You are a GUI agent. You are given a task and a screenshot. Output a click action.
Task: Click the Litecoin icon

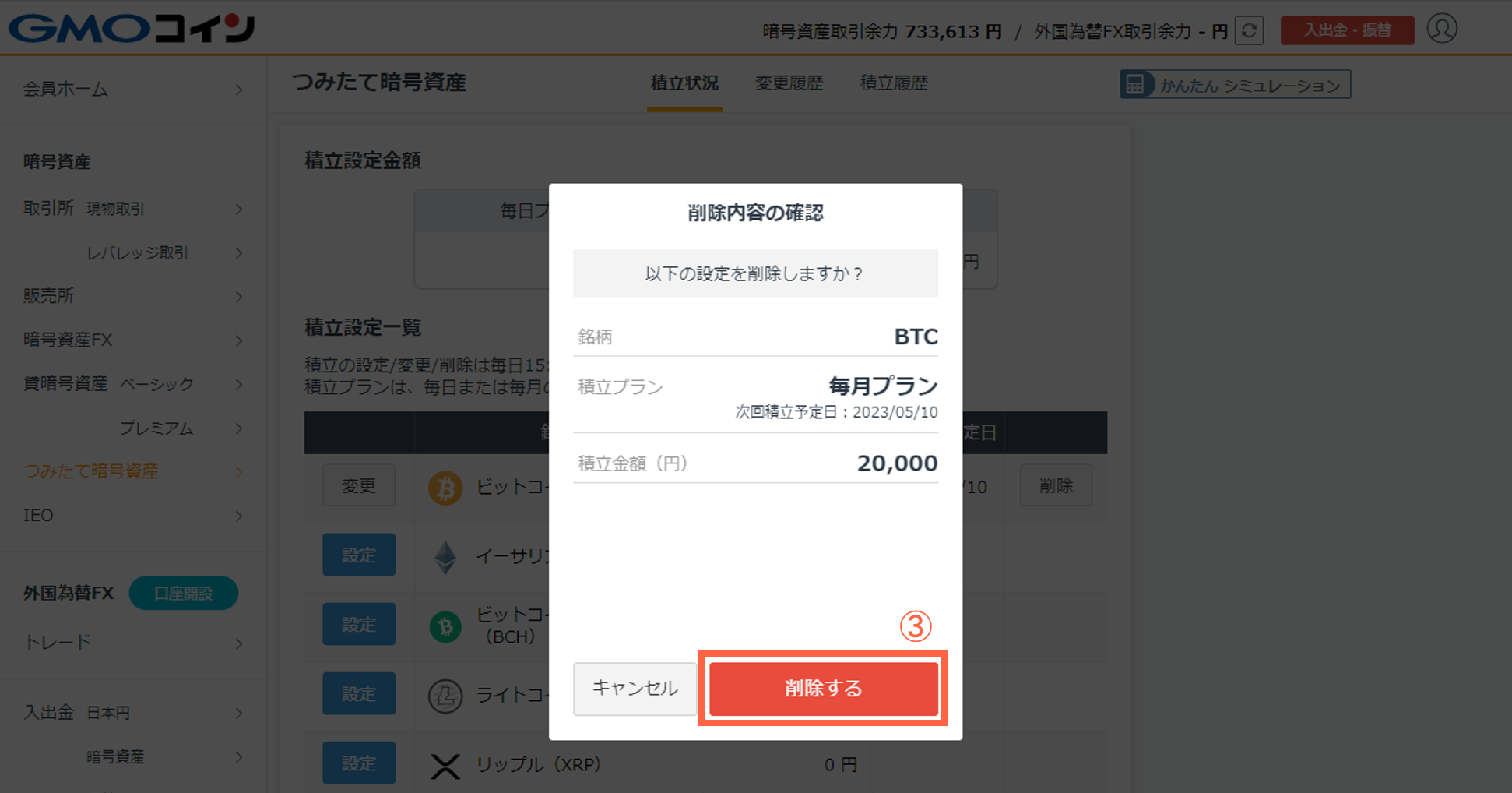click(x=445, y=696)
